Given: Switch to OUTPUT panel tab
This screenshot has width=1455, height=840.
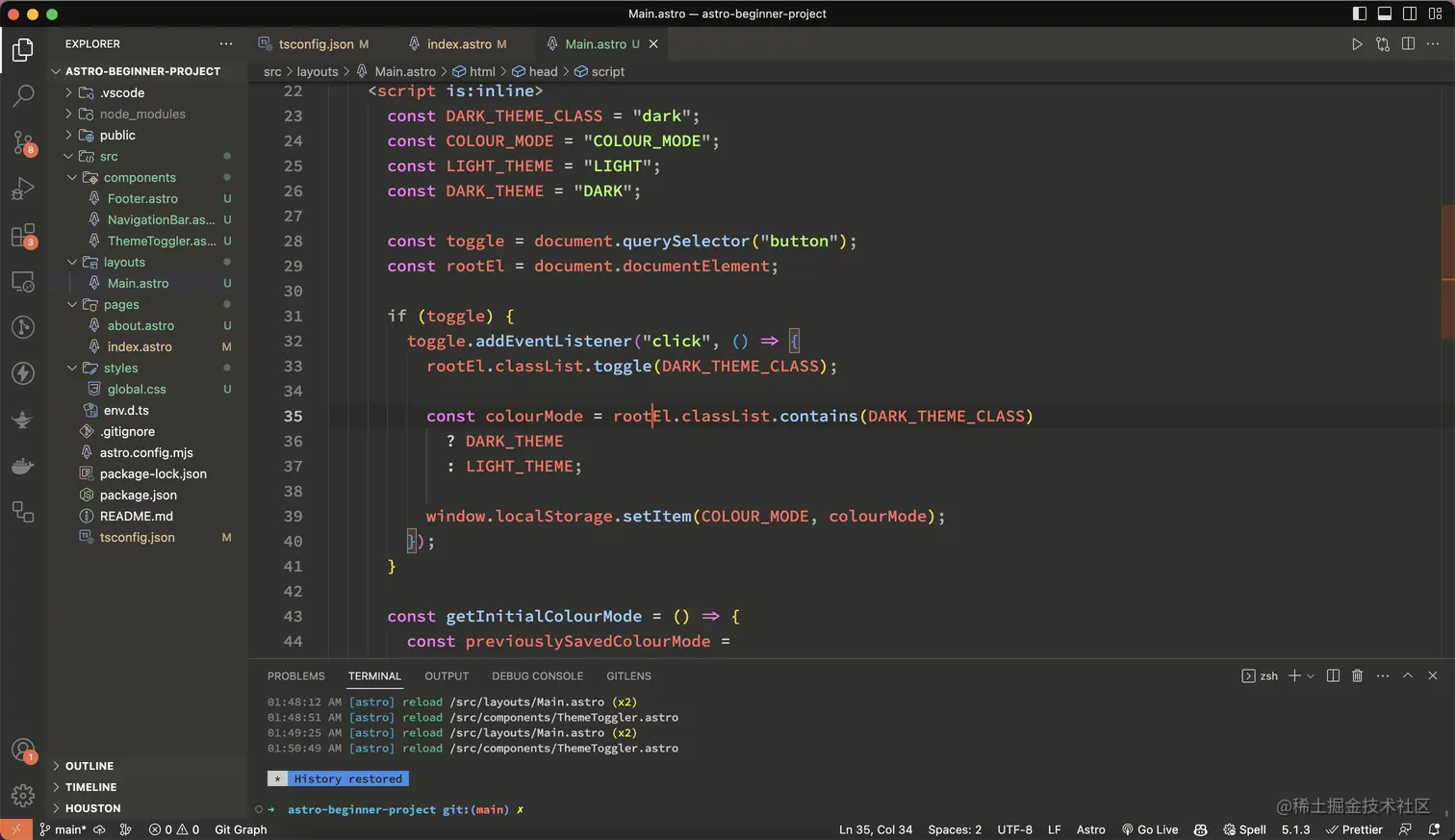Looking at the screenshot, I should (x=447, y=676).
